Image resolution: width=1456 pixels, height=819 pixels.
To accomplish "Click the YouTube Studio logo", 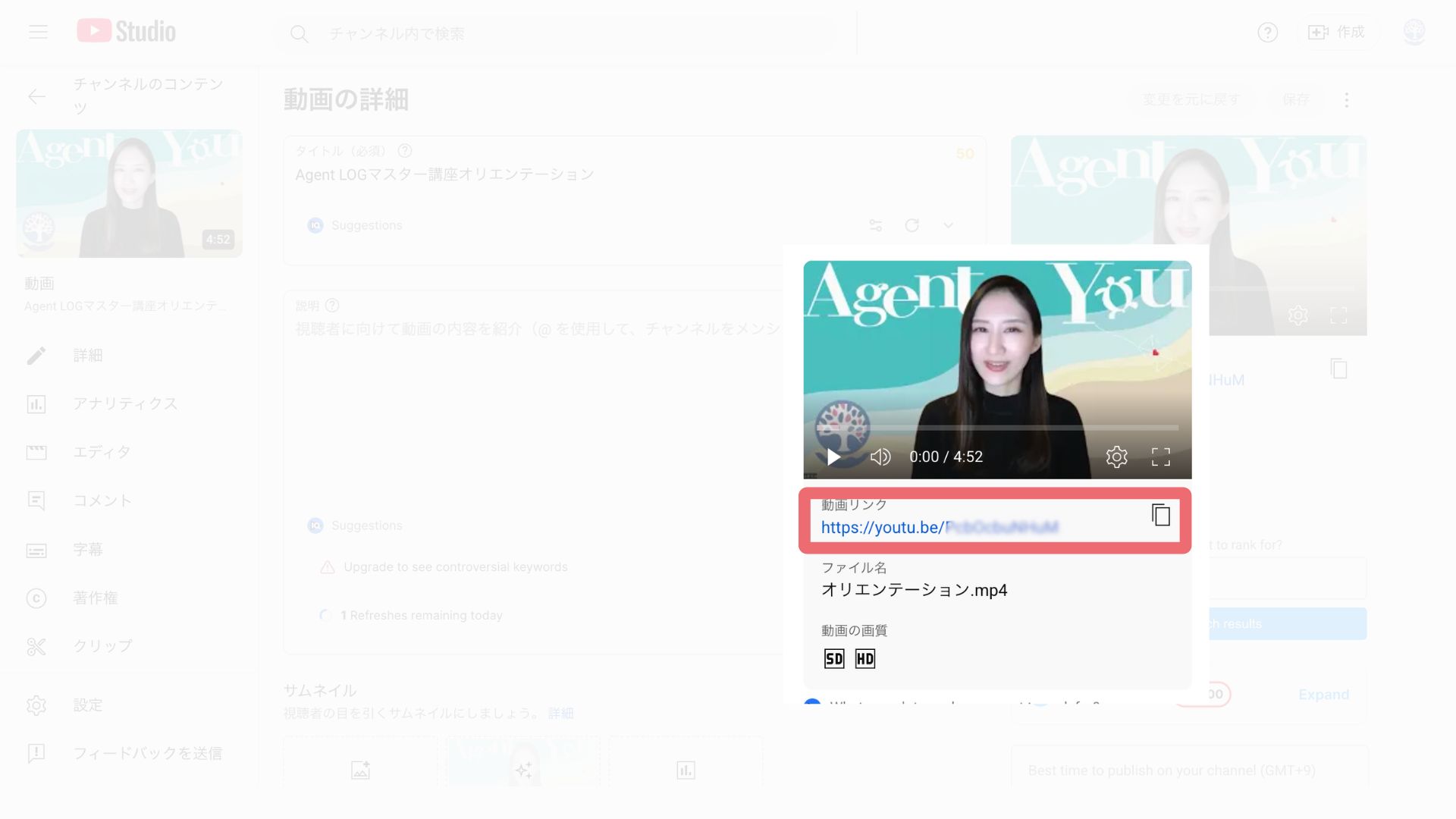I will click(127, 31).
